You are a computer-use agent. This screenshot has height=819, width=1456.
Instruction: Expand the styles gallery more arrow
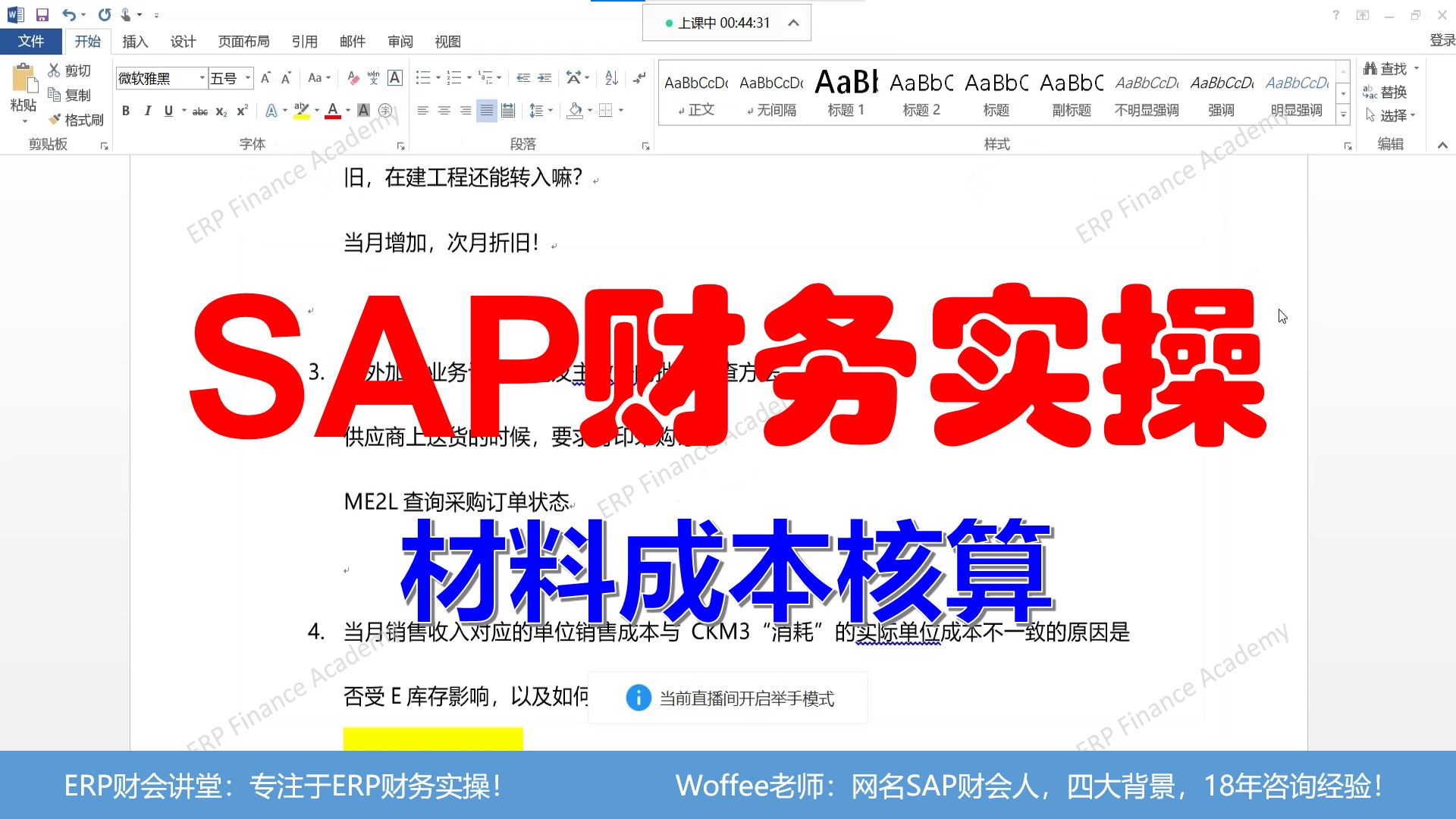pos(1343,115)
